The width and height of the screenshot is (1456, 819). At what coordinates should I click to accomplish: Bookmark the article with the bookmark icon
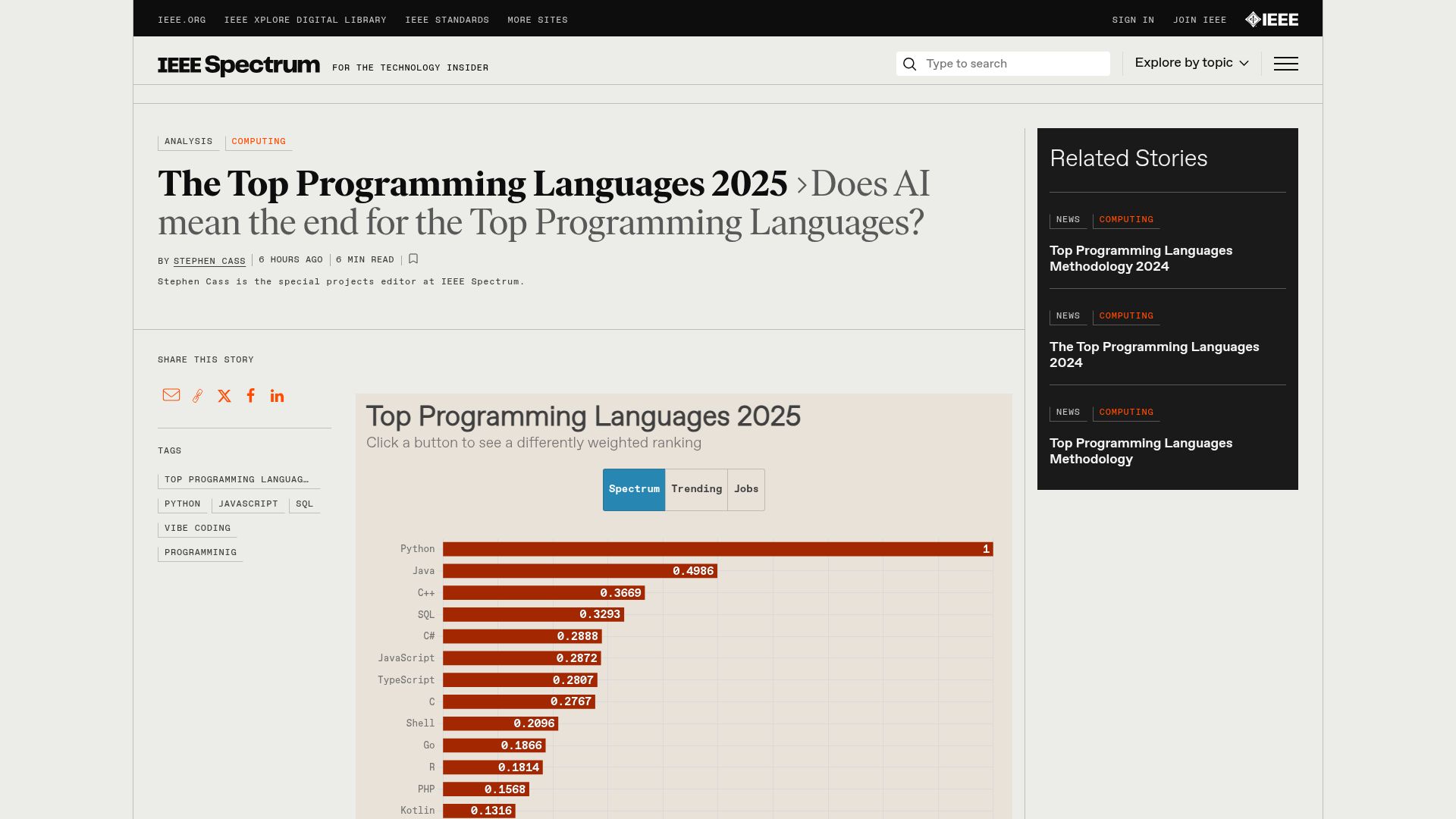point(413,259)
